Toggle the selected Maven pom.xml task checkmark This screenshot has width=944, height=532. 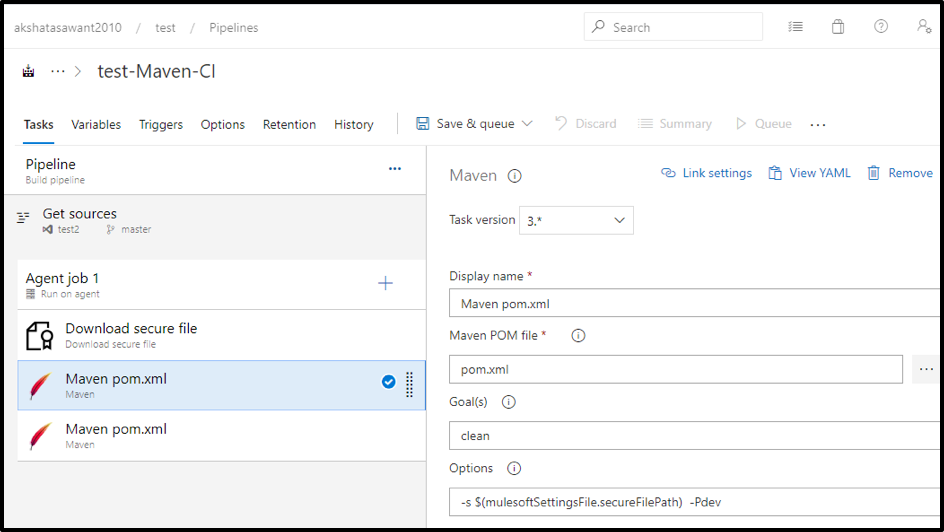pos(388,382)
